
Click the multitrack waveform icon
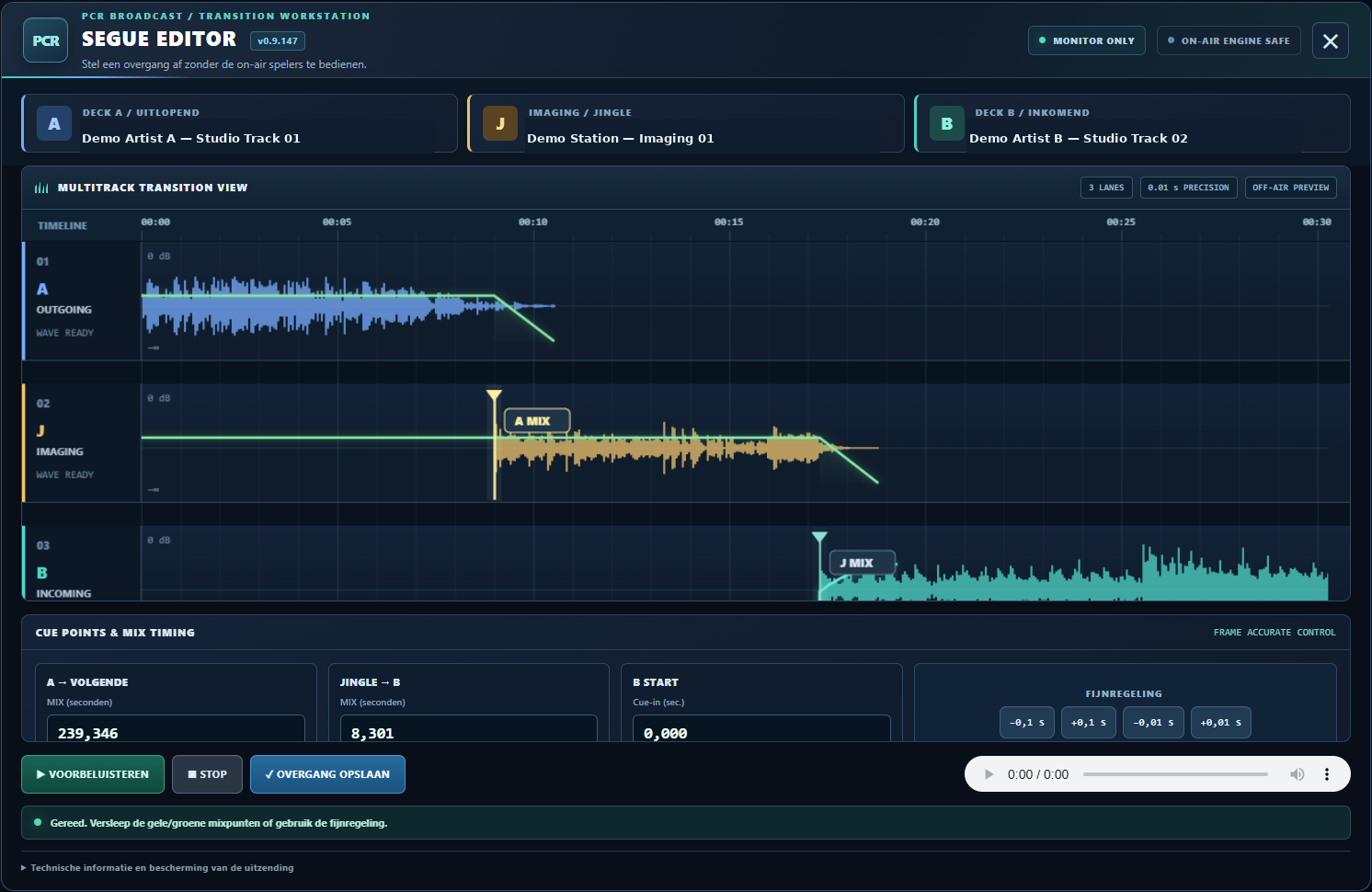(41, 188)
